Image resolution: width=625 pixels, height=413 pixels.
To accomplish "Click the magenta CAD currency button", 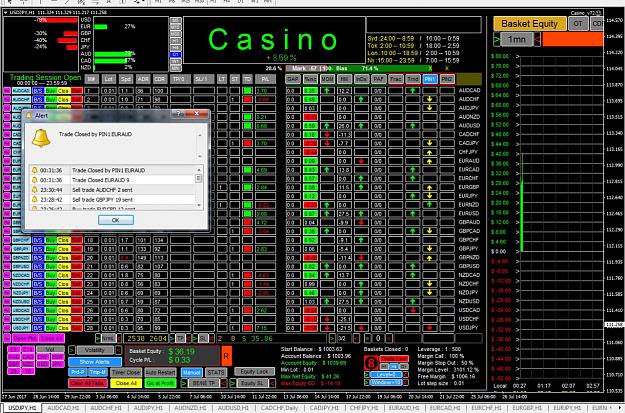I will point(28,357).
